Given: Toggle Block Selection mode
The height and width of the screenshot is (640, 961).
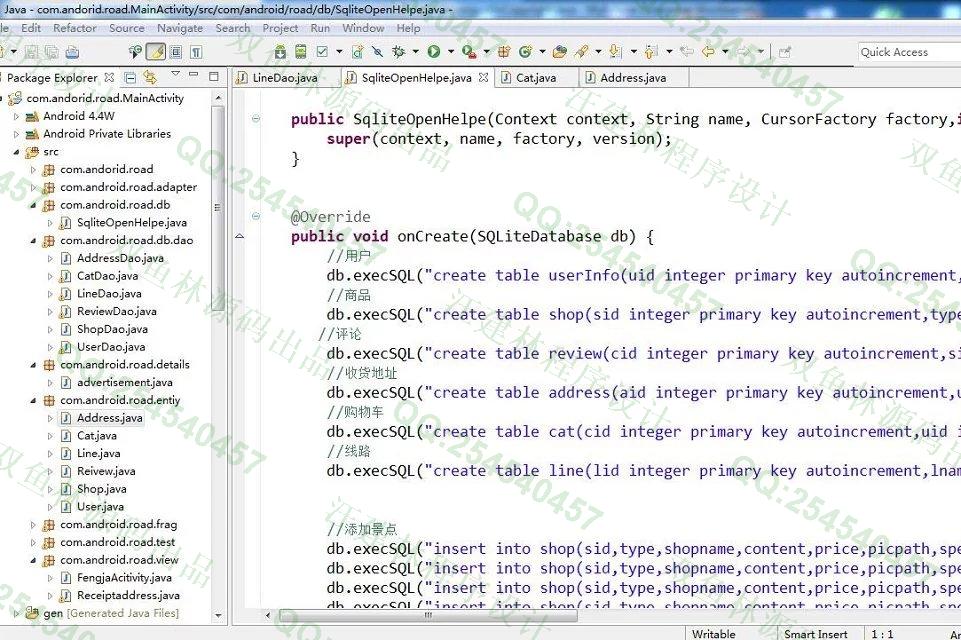Looking at the screenshot, I should click(176, 52).
